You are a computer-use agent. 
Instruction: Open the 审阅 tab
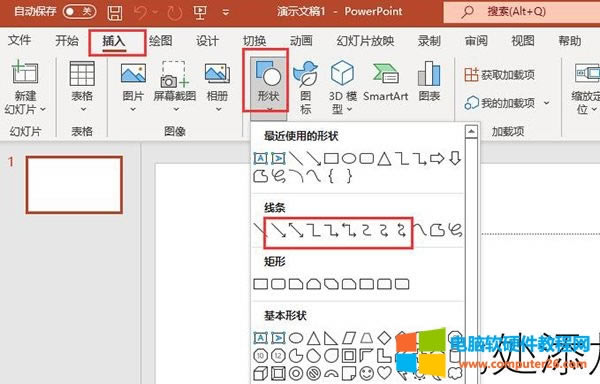(476, 40)
